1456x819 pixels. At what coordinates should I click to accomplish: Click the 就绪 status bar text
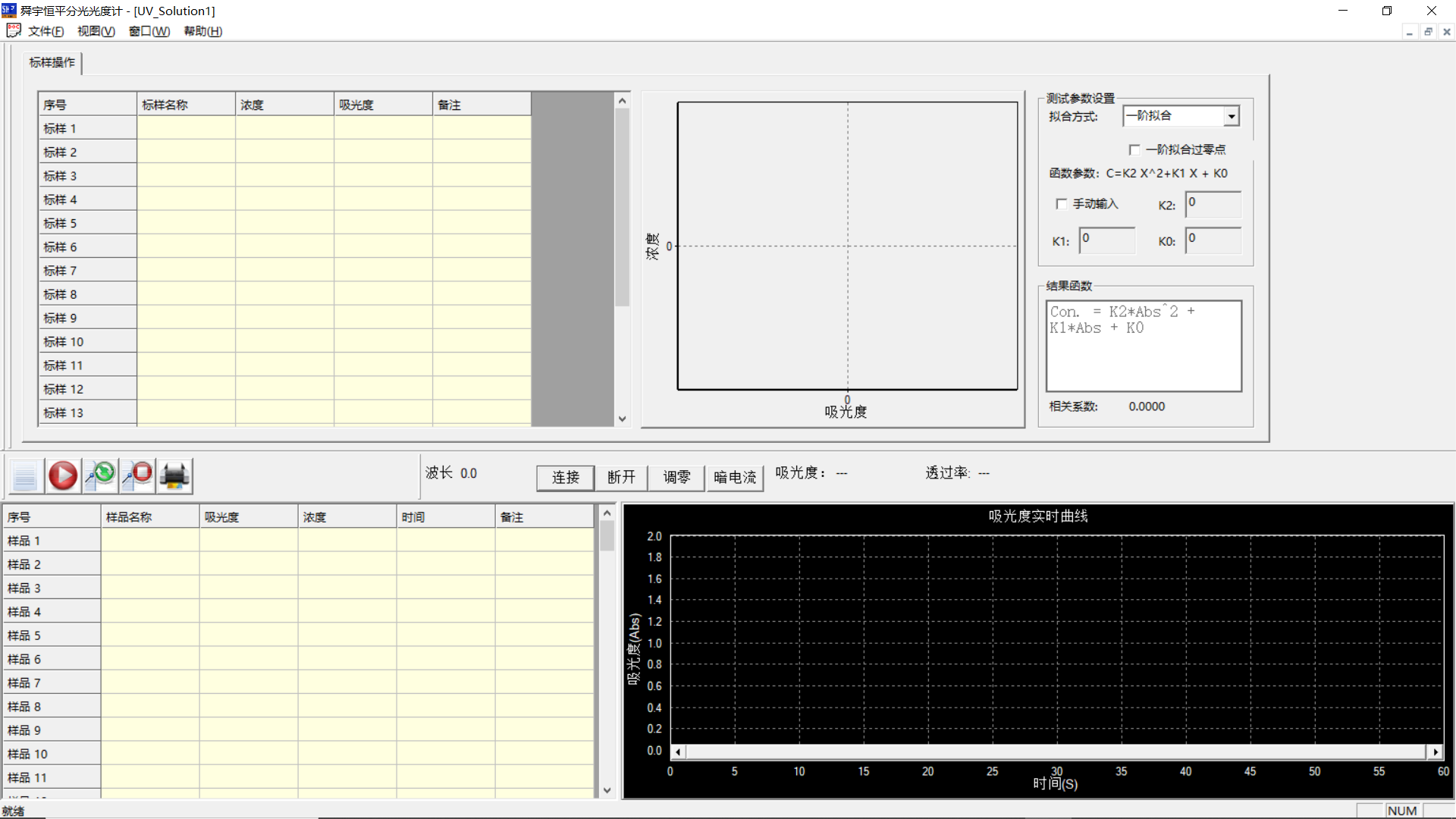13,811
